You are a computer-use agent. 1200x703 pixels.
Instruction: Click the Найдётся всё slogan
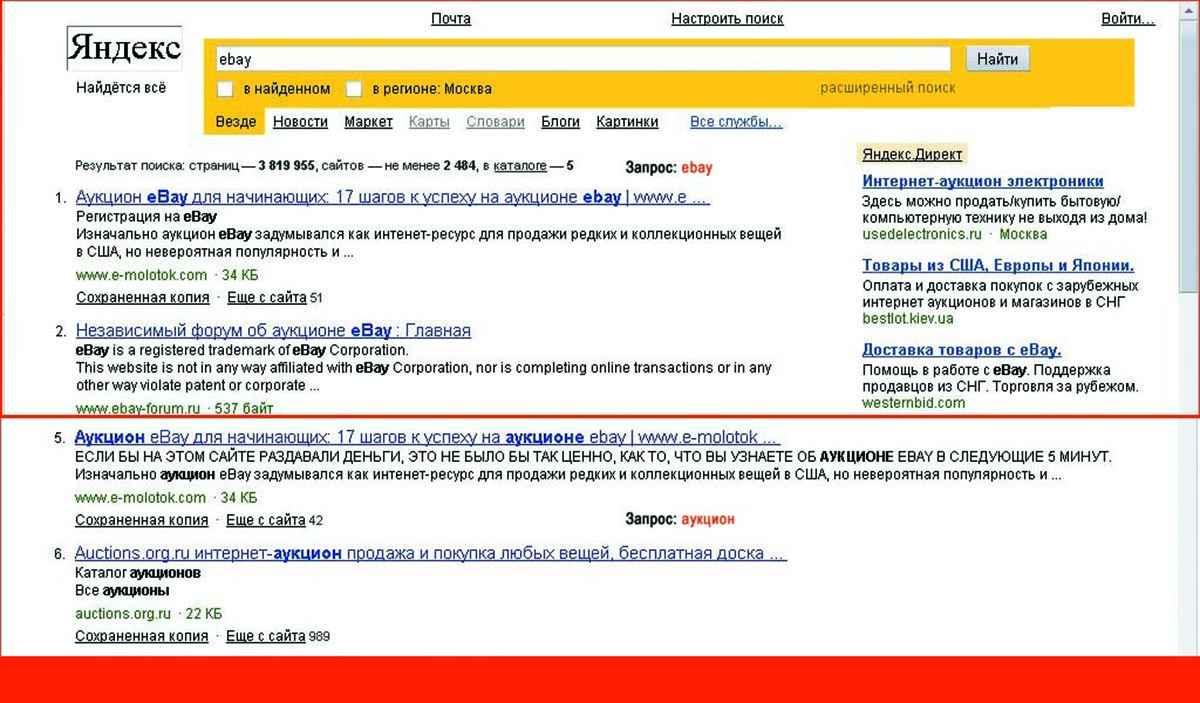click(121, 87)
